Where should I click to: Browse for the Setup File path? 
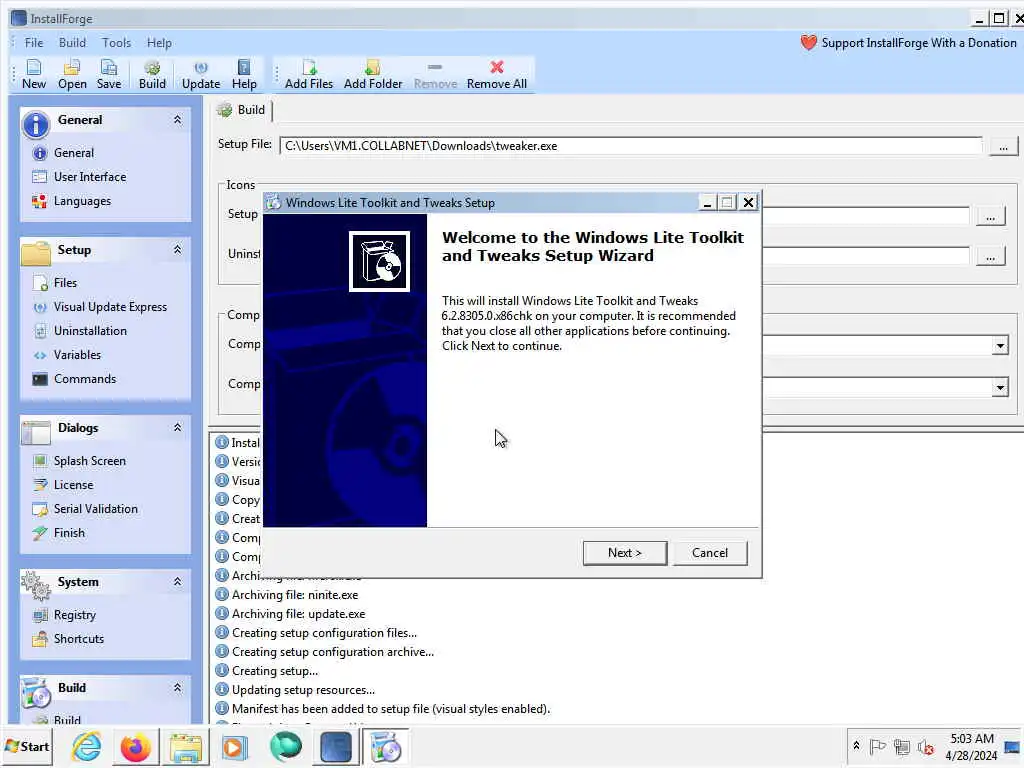coord(1003,146)
